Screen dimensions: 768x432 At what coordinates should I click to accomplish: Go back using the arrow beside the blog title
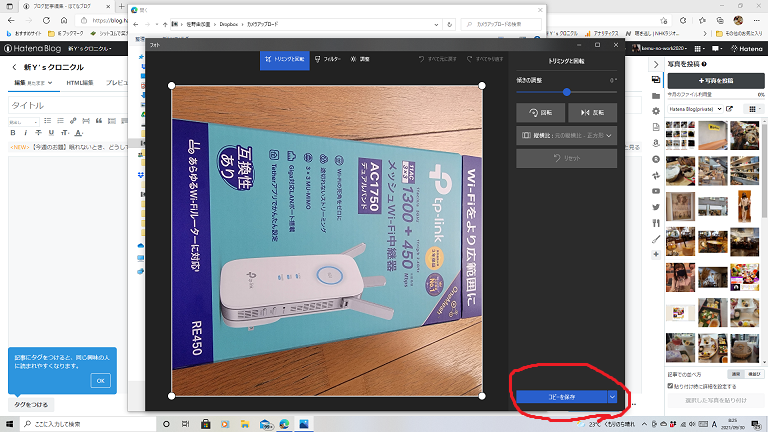pyautogui.click(x=14, y=67)
